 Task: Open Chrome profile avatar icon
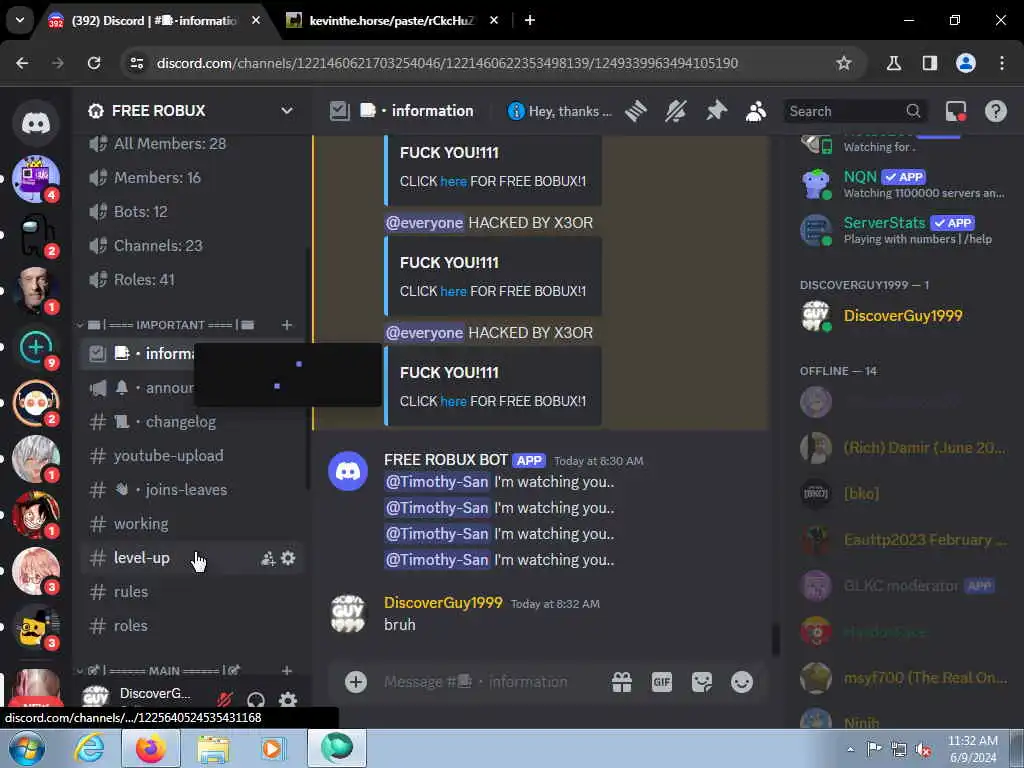point(966,63)
